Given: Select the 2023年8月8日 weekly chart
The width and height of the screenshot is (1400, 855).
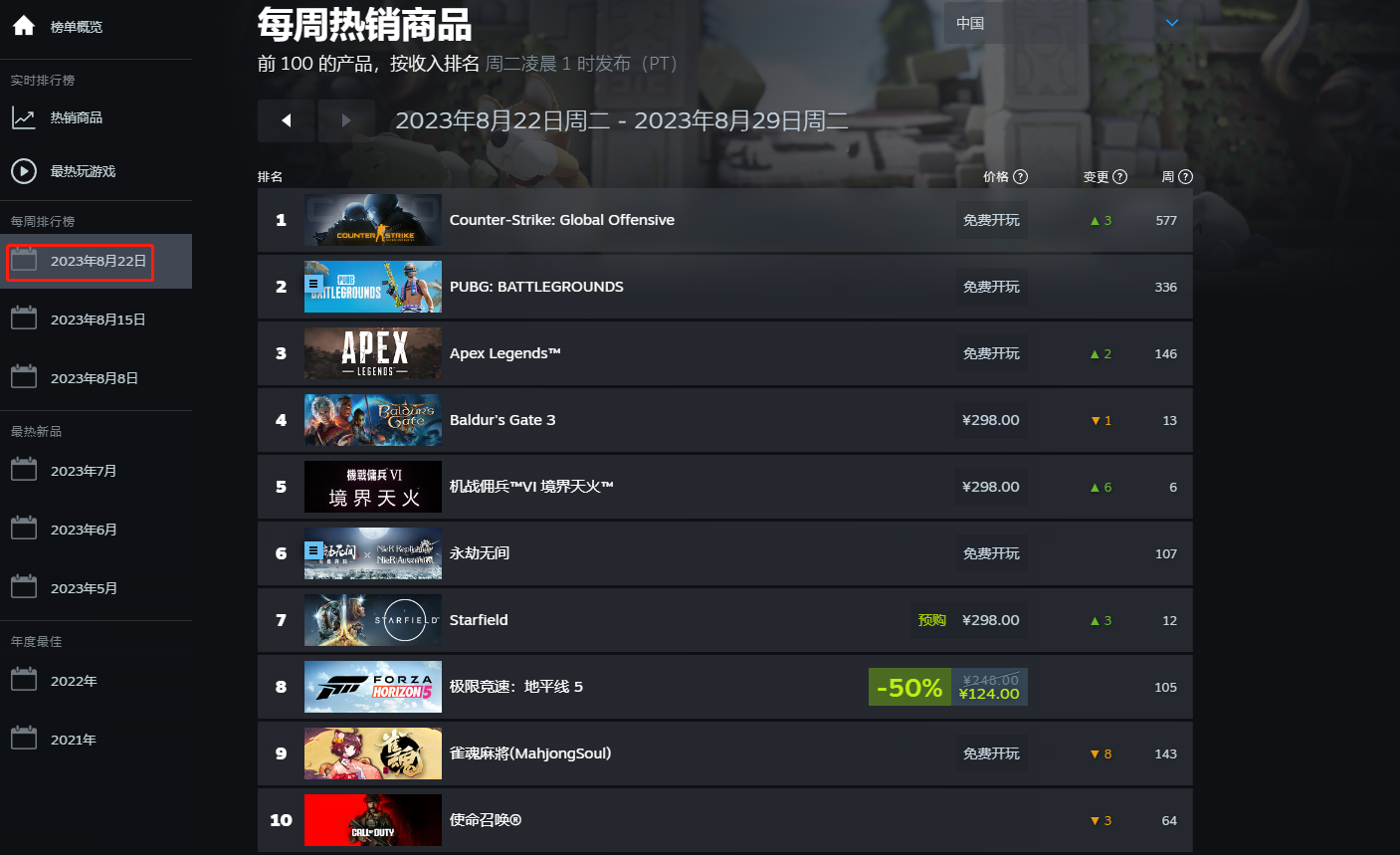Looking at the screenshot, I should click(96, 378).
